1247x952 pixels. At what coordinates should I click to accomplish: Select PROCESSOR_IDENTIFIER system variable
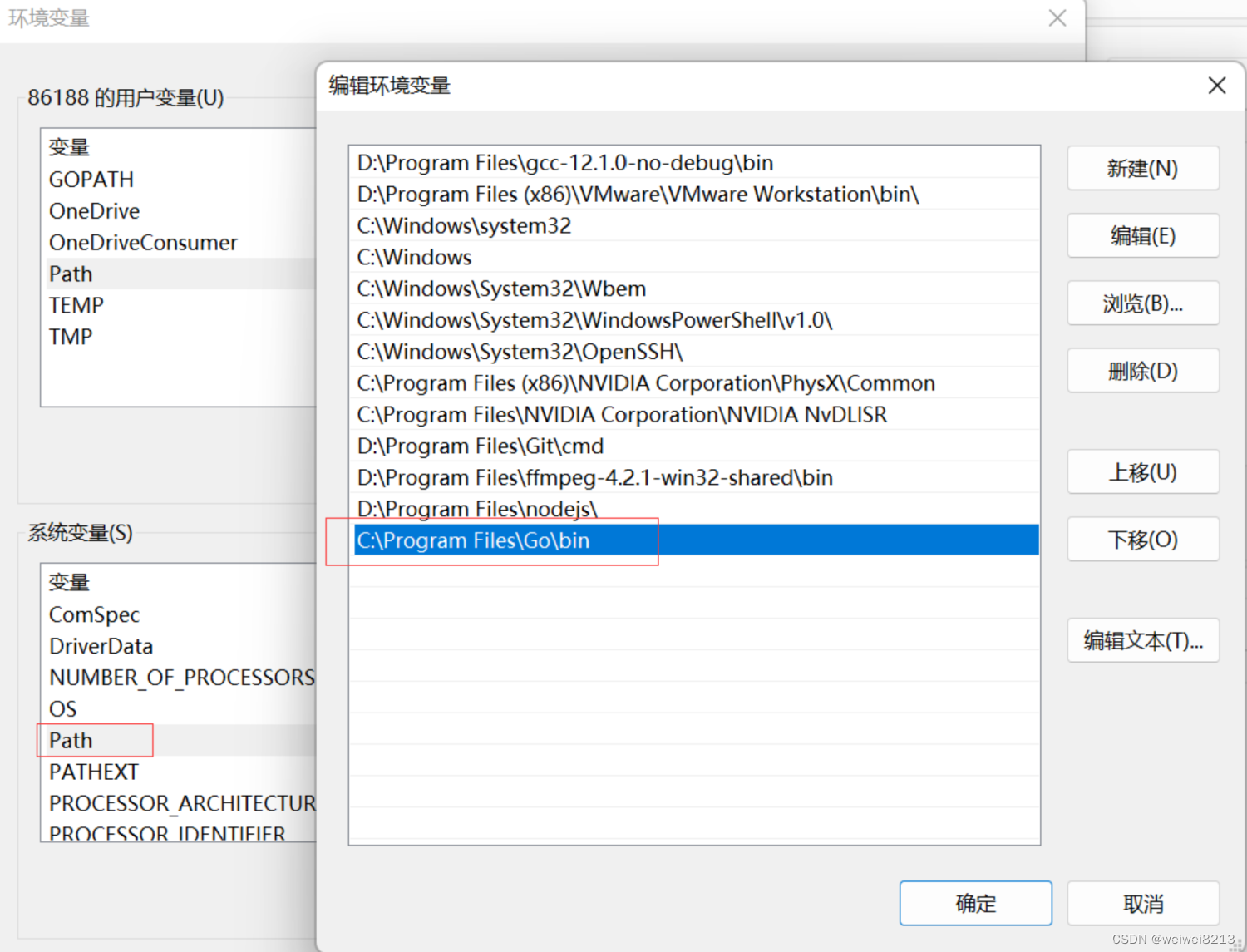click(179, 832)
